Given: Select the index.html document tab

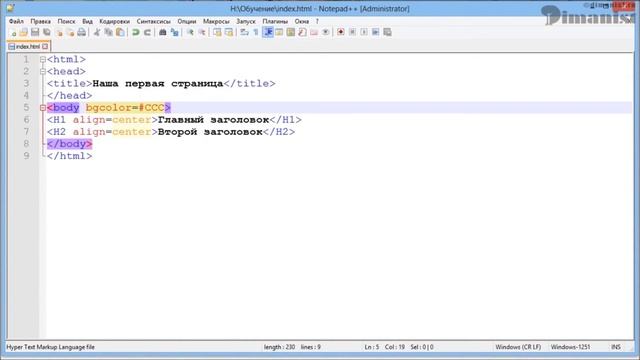Looking at the screenshot, I should click(28, 47).
